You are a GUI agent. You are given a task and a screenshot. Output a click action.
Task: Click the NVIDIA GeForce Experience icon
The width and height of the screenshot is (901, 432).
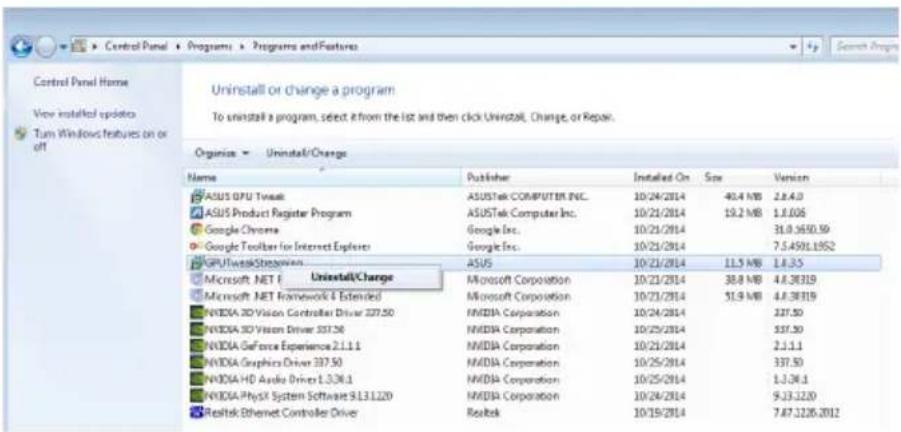coord(196,346)
